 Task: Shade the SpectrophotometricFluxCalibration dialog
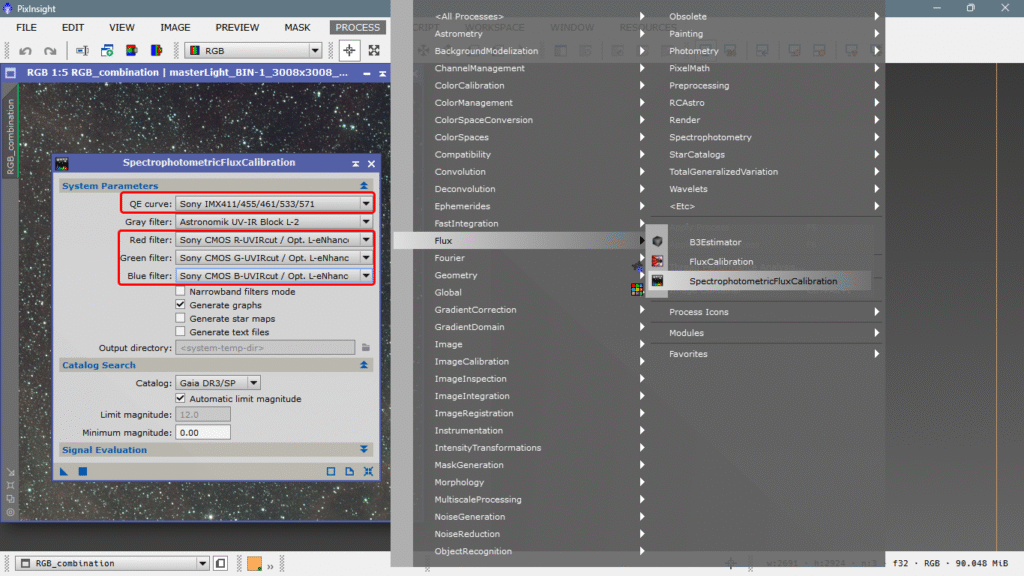pyautogui.click(x=356, y=163)
